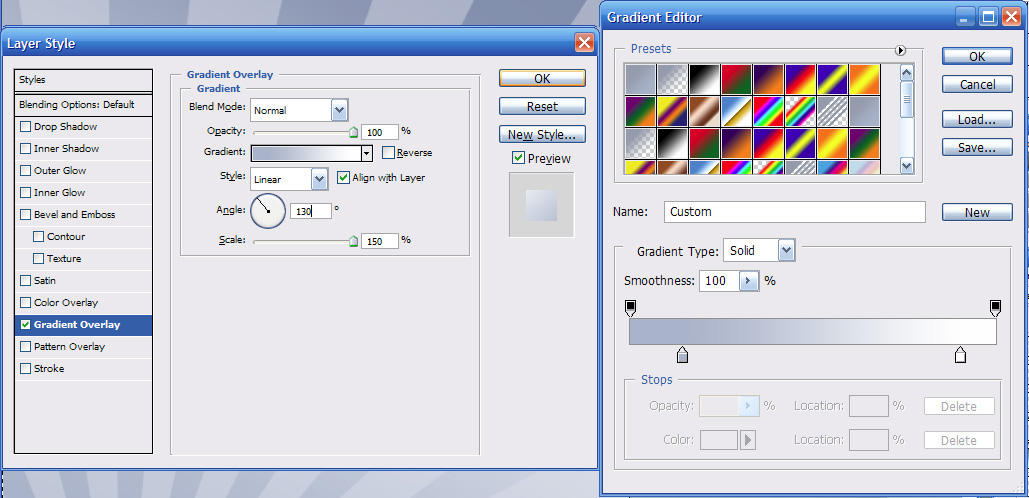Viewport: 1029px width, 498px height.
Task: Enable the Drop Shadow effect checkbox
Action: point(26,127)
